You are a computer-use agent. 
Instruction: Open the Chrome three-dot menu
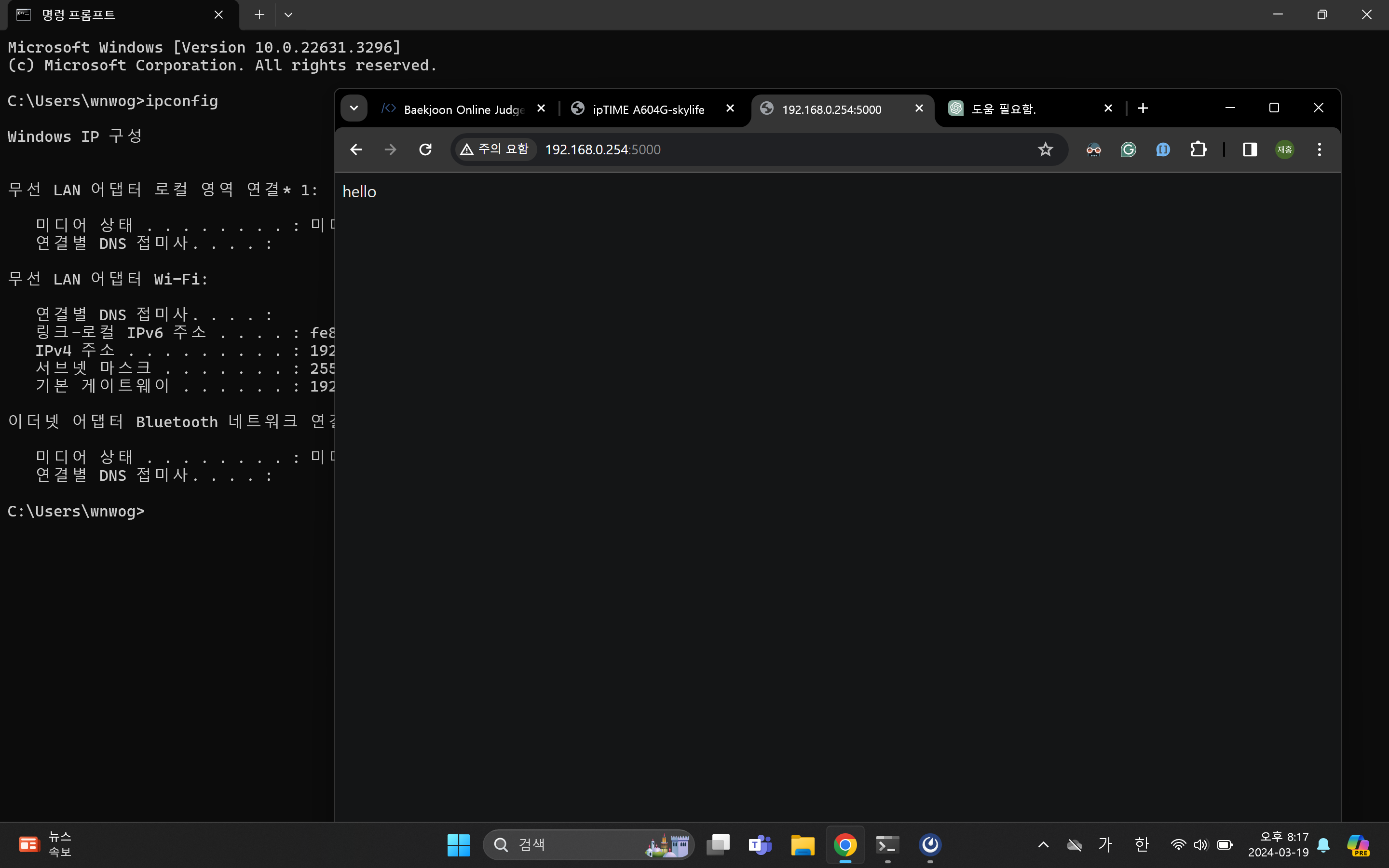point(1320,150)
